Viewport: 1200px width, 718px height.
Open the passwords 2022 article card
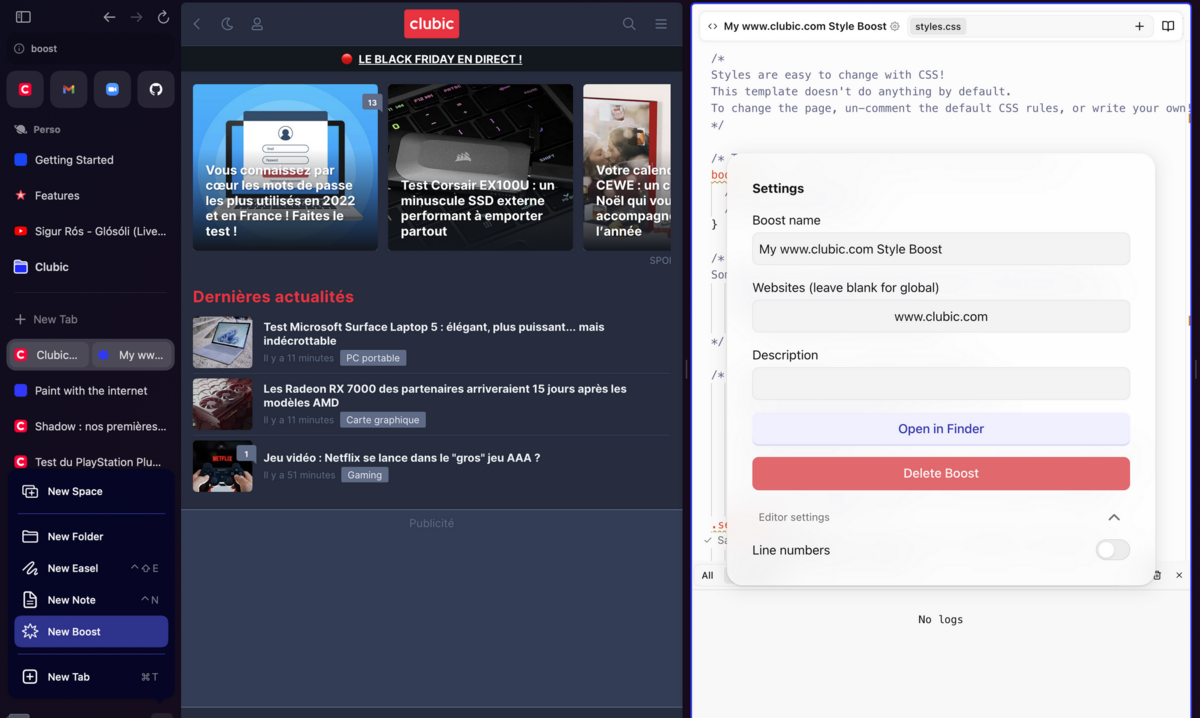(x=285, y=167)
